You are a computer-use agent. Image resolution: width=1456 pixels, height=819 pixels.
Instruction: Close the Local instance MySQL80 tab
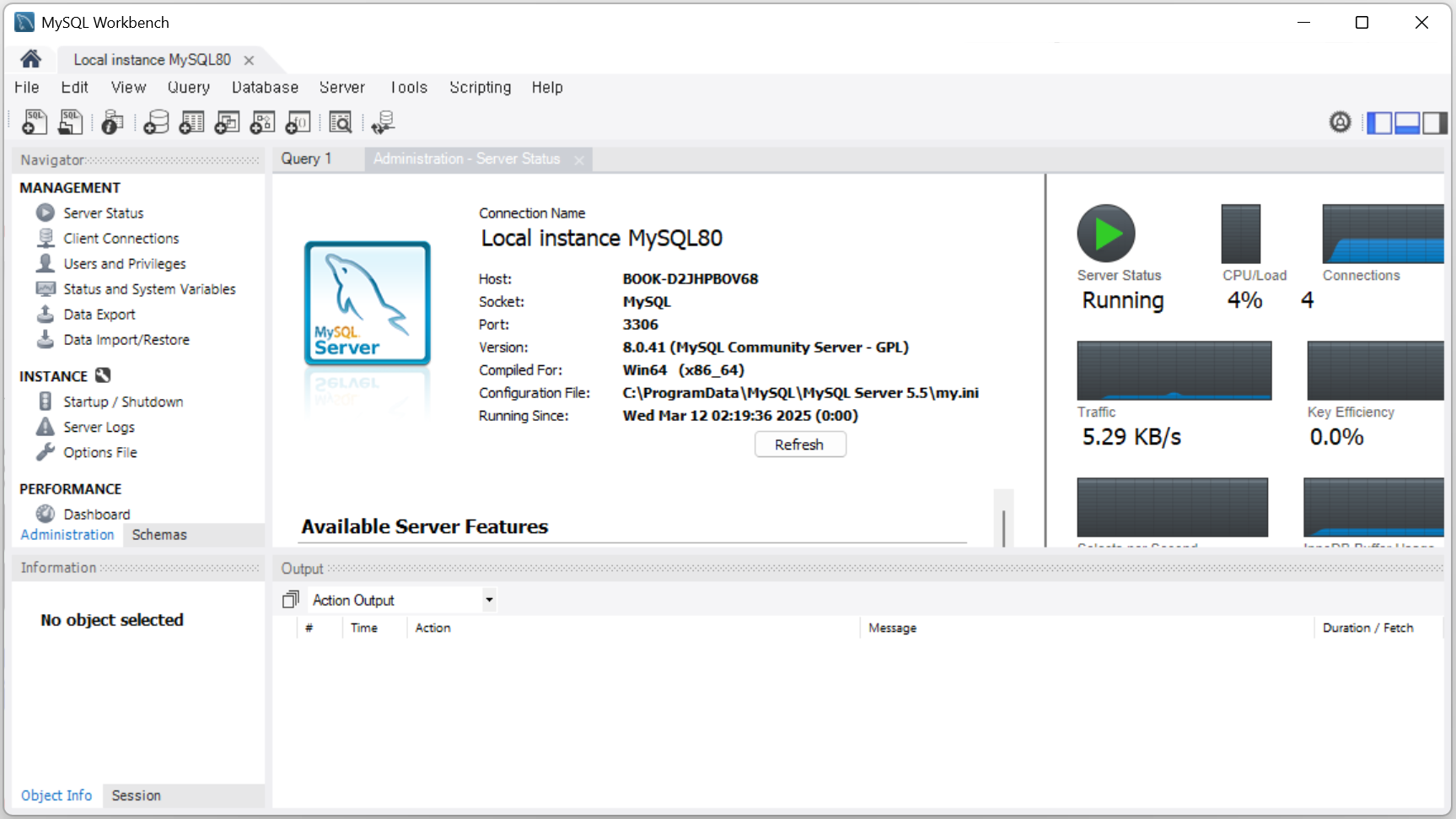point(249,60)
